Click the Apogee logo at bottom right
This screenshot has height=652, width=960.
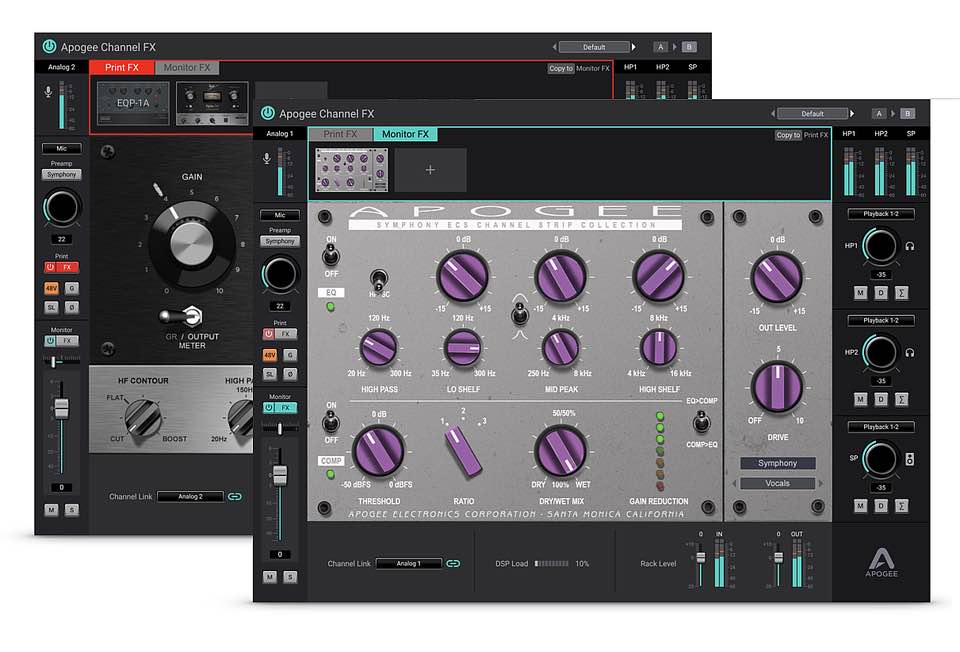[x=882, y=562]
